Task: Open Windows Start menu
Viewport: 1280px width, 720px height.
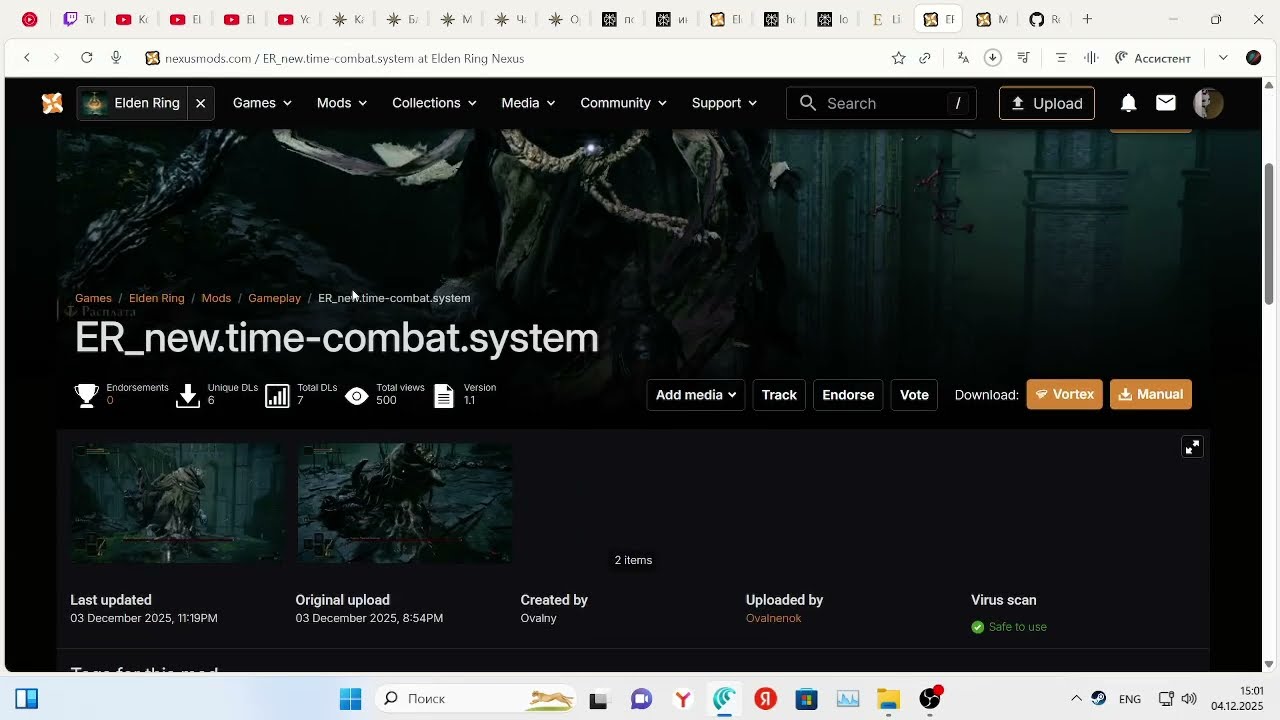Action: 350,699
